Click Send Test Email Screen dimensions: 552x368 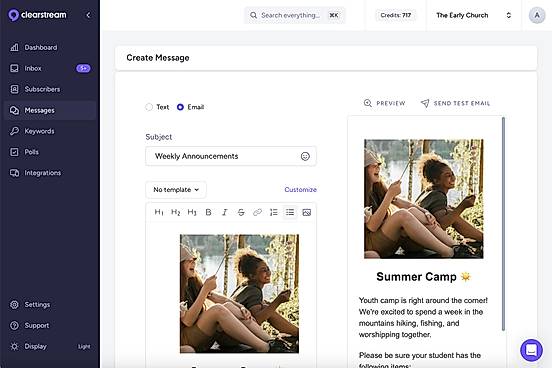point(456,103)
